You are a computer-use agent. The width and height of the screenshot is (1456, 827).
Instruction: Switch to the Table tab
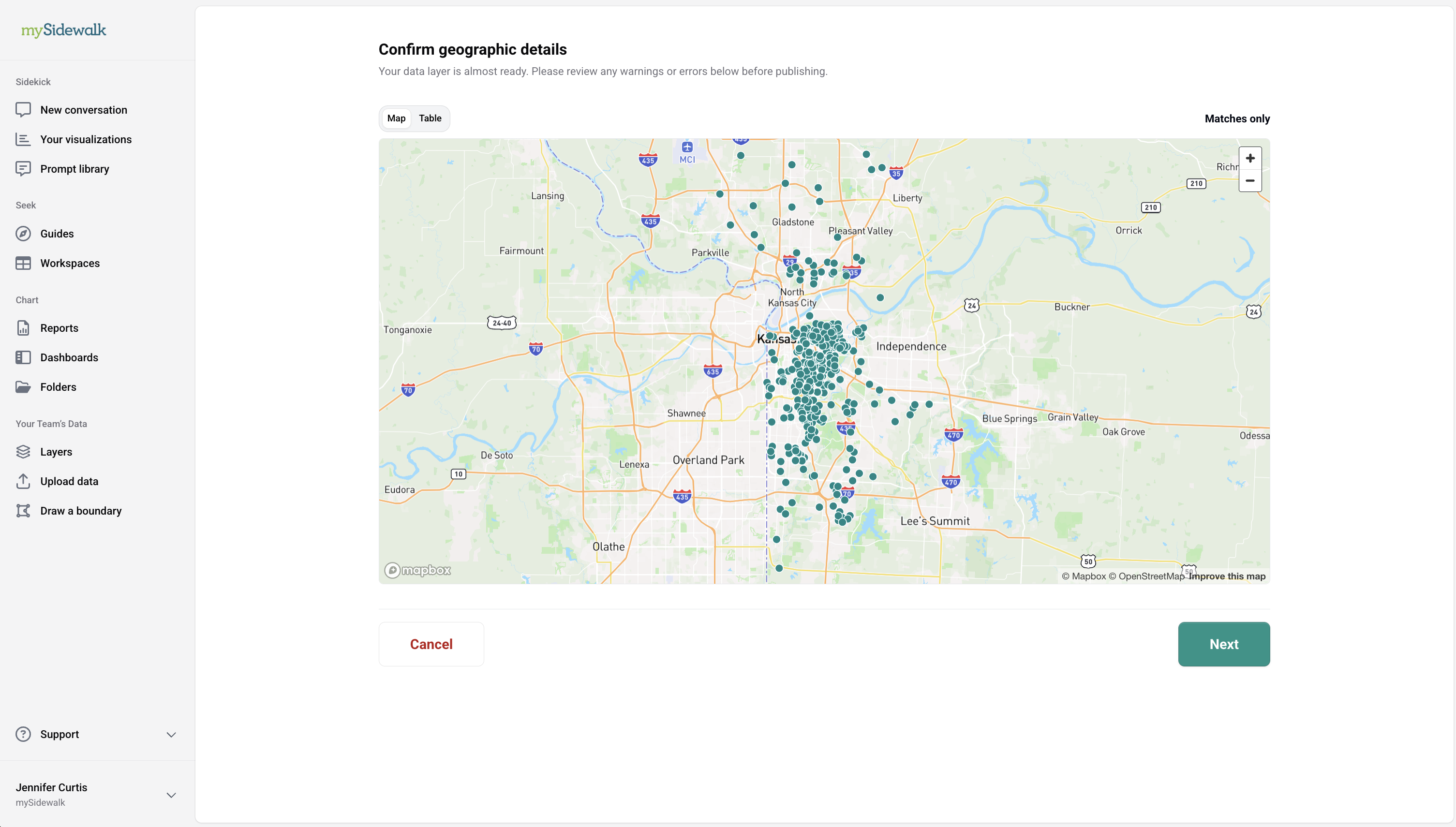(430, 118)
